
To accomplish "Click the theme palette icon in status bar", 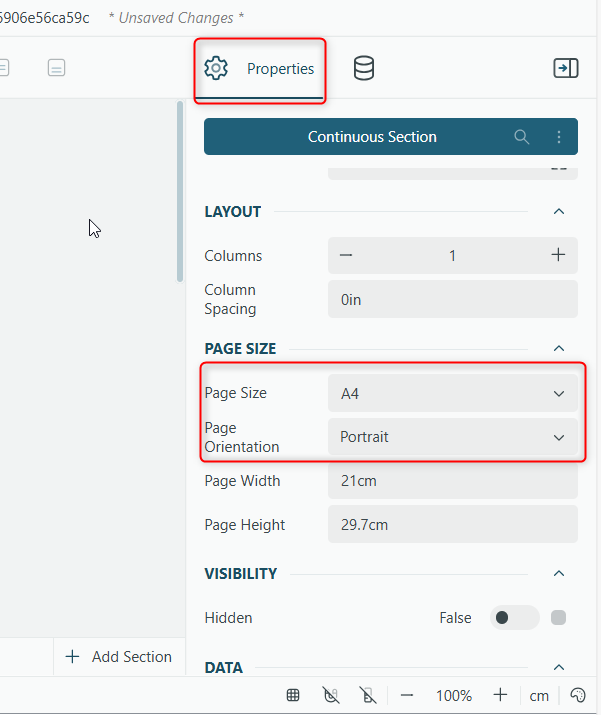I will click(577, 695).
